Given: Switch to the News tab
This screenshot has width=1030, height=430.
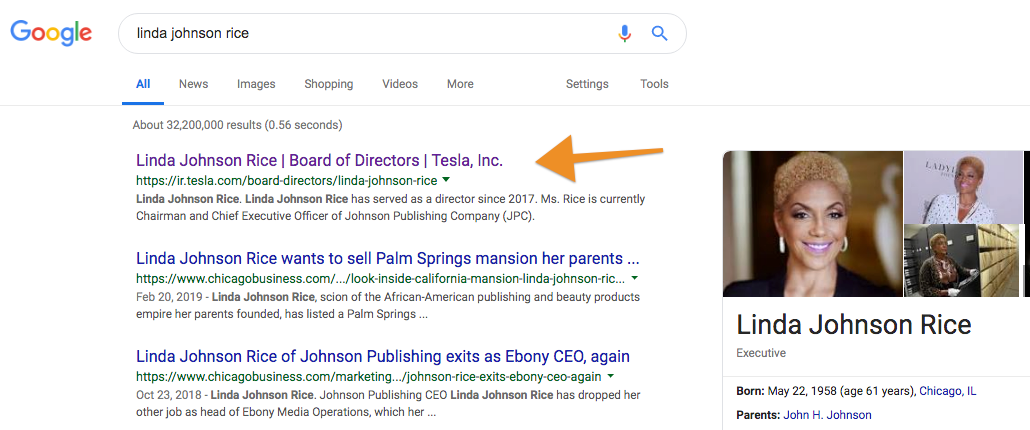Looking at the screenshot, I should pos(193,84).
